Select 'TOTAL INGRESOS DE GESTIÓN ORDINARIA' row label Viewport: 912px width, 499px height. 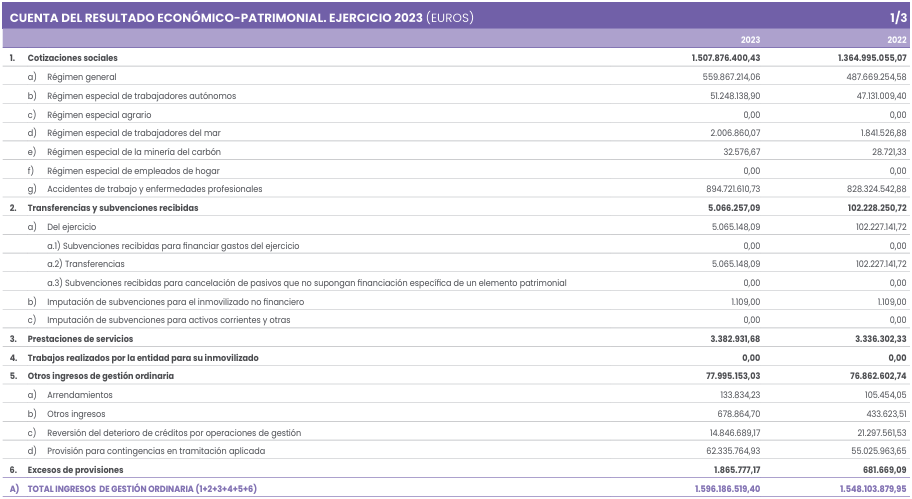[142, 489]
